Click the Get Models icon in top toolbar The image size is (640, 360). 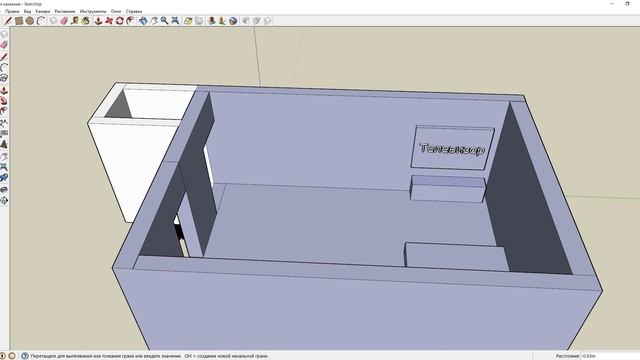point(211,20)
